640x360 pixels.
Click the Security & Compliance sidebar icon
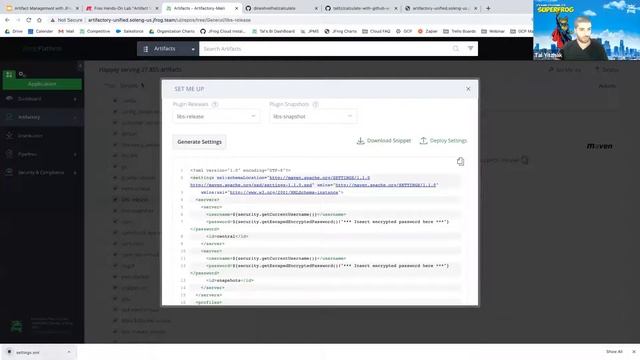click(x=9, y=173)
